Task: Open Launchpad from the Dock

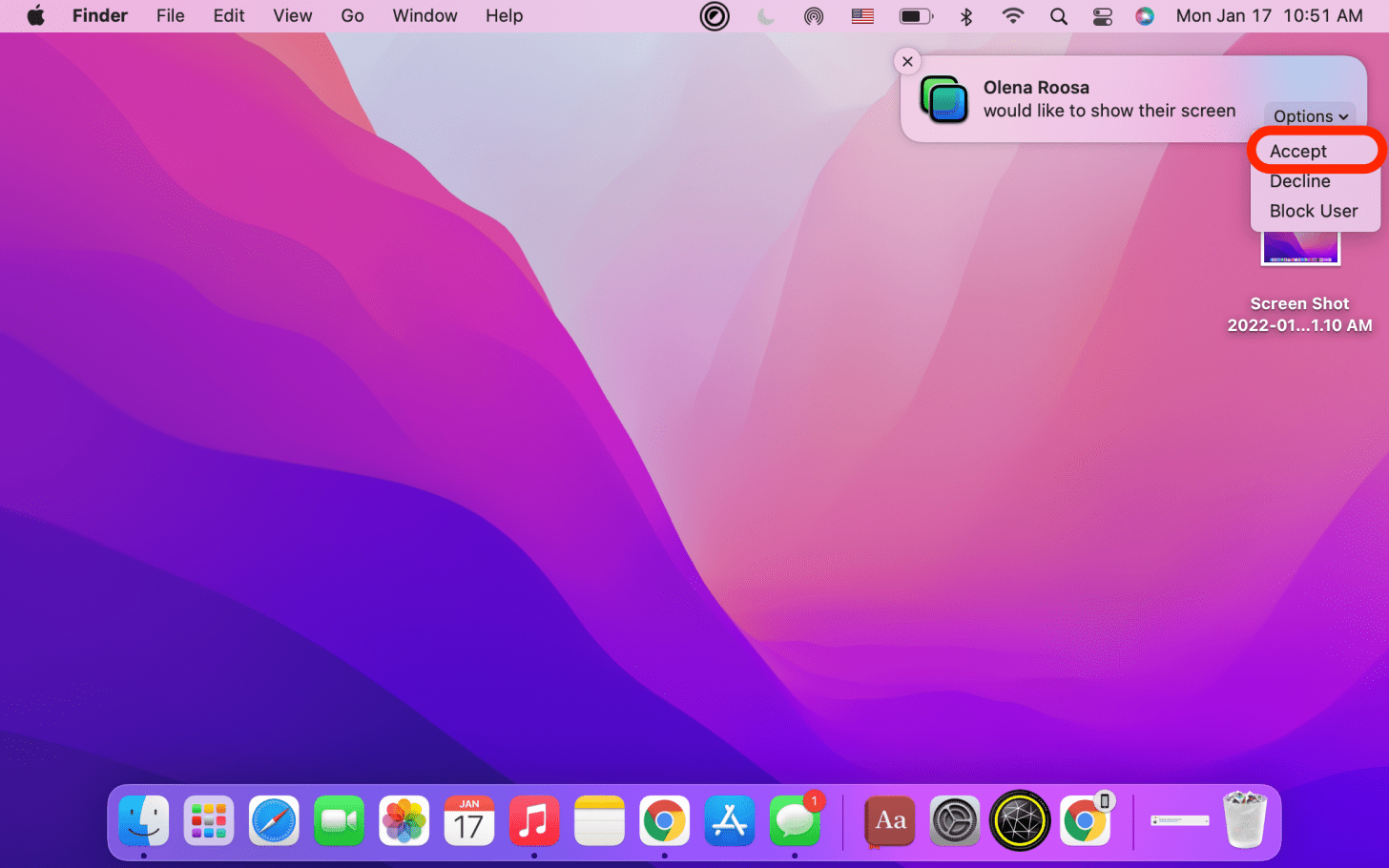Action: click(x=209, y=820)
